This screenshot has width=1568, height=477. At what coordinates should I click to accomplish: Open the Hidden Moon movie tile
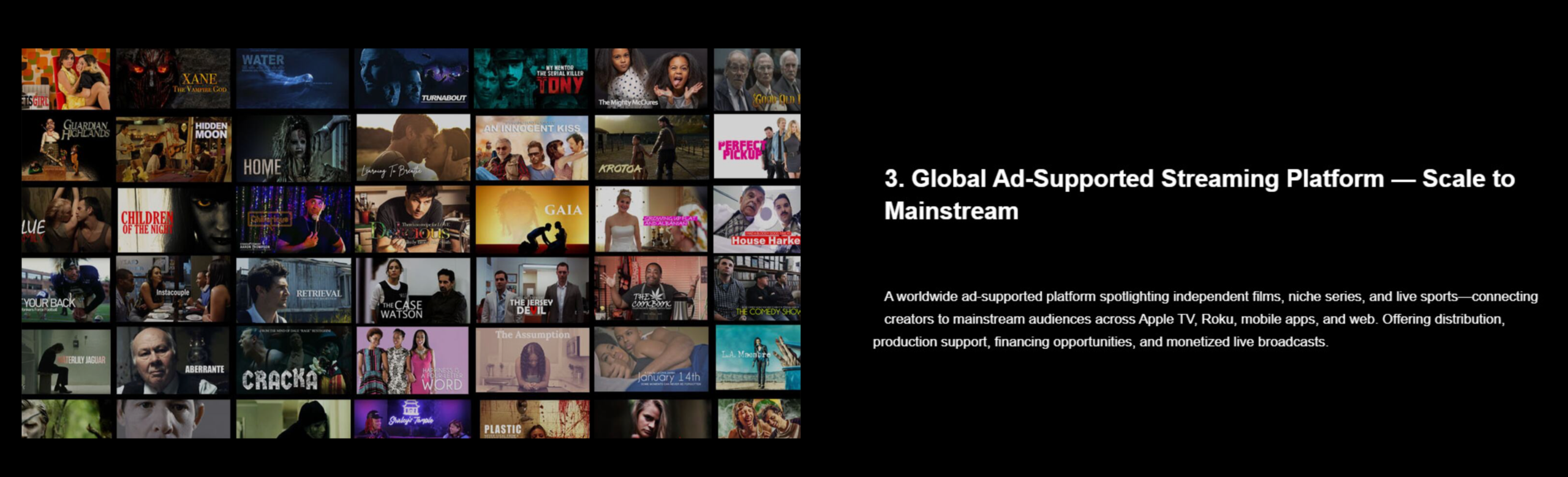tap(173, 149)
